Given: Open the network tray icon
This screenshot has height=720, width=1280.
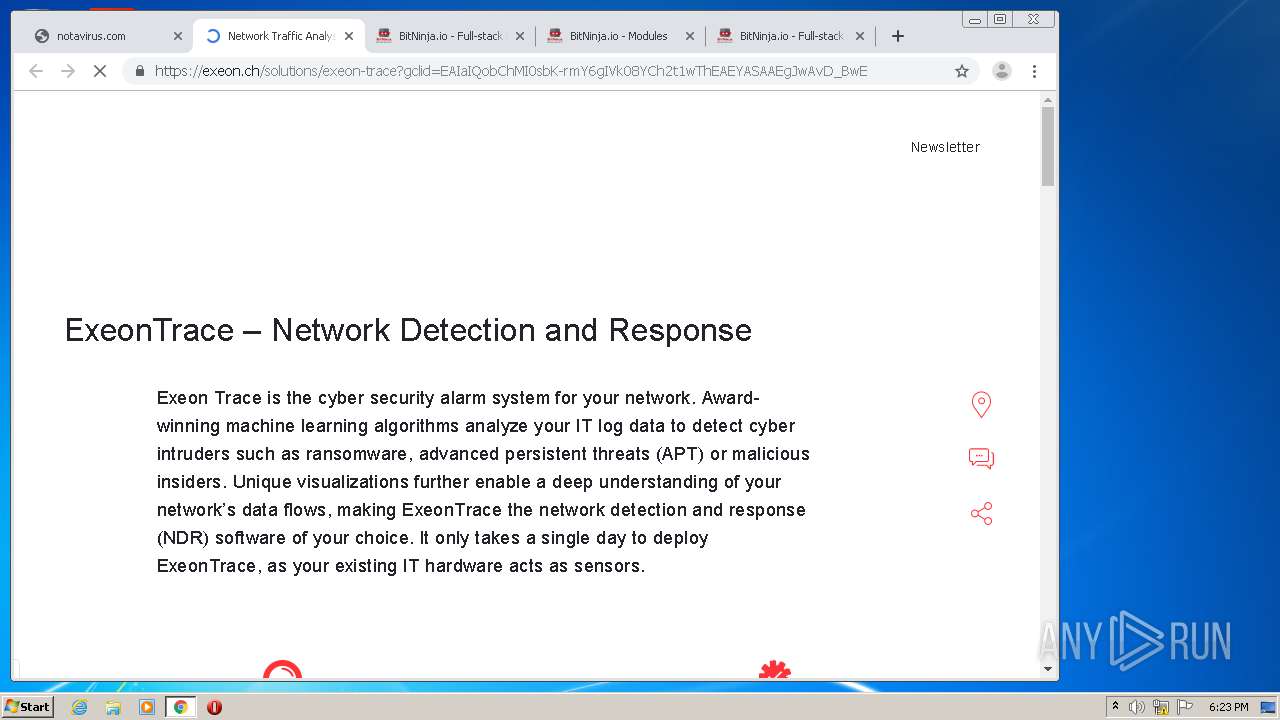Looking at the screenshot, I should 1161,707.
